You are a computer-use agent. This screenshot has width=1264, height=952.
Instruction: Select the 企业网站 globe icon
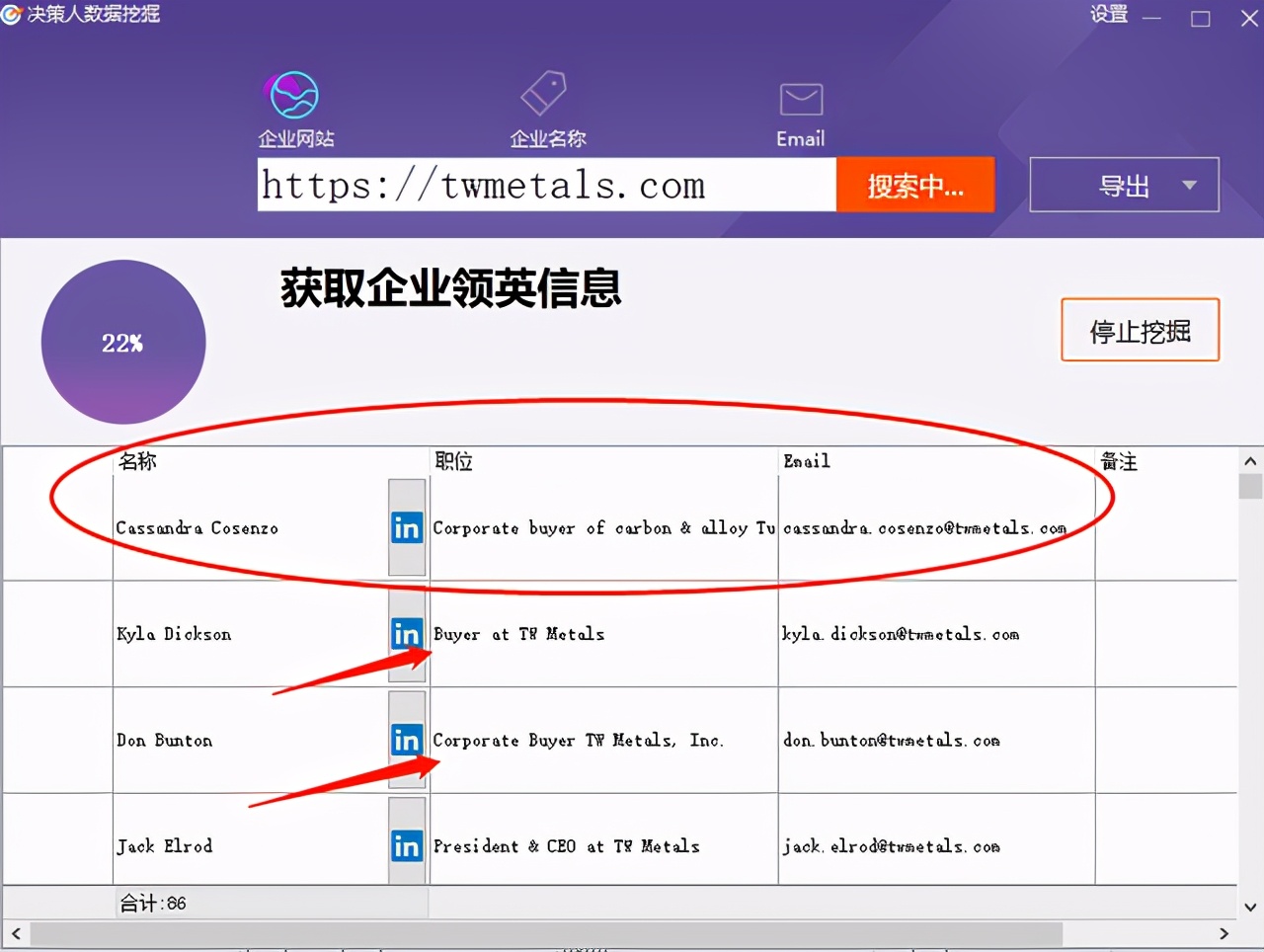(294, 96)
